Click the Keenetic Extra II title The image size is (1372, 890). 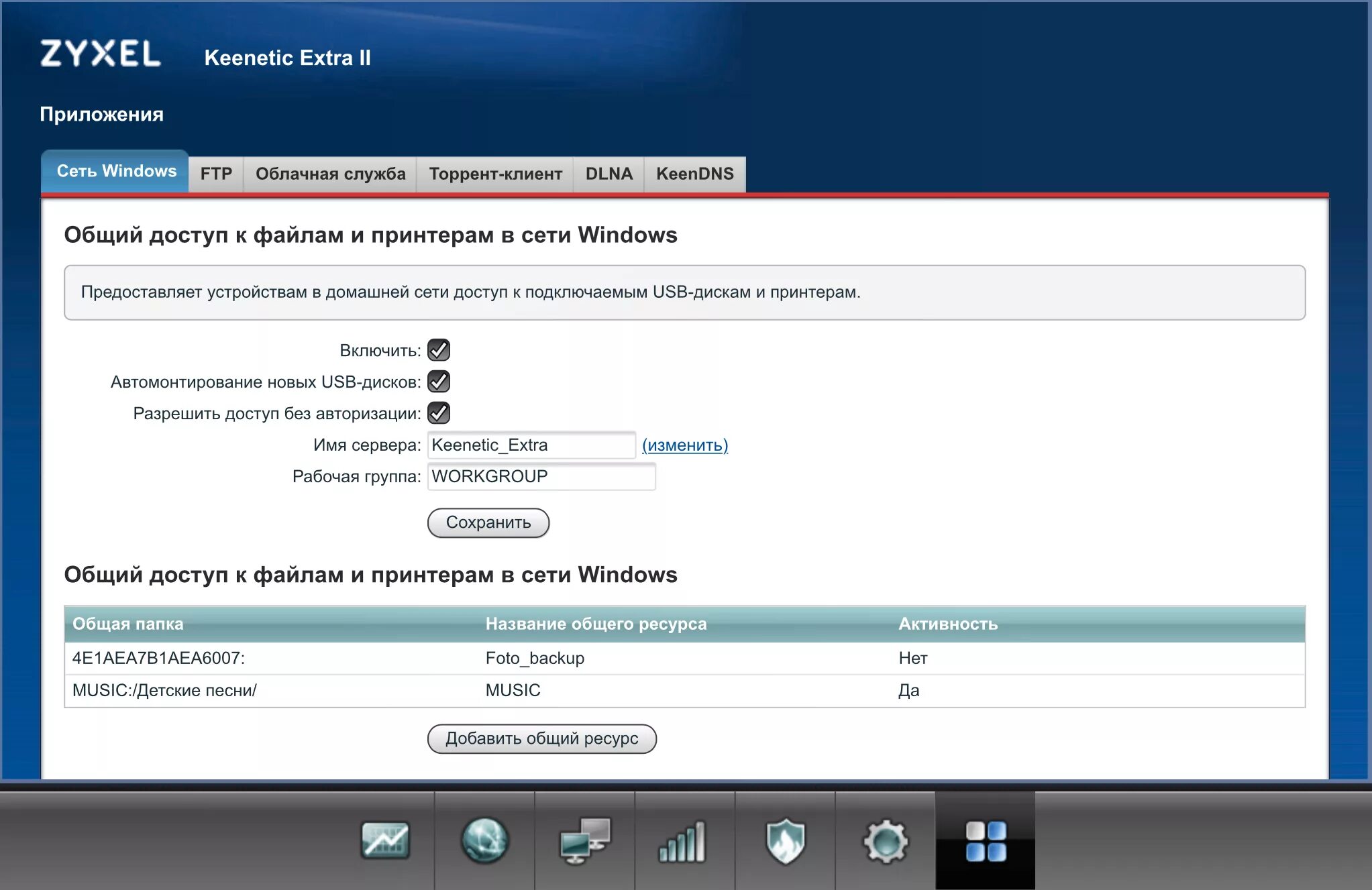pos(287,58)
